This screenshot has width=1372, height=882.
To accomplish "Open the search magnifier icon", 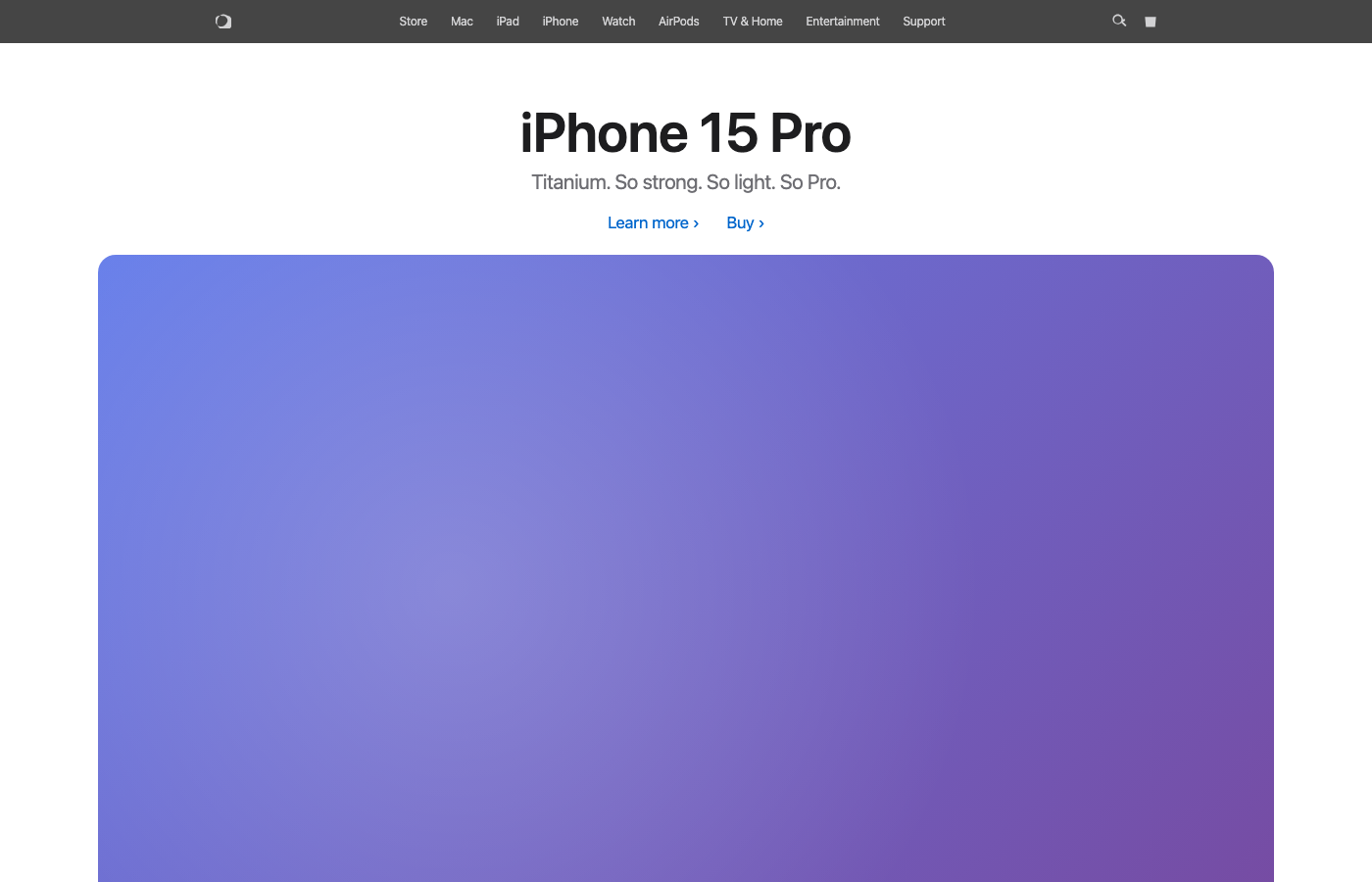I will coord(1119,21).
